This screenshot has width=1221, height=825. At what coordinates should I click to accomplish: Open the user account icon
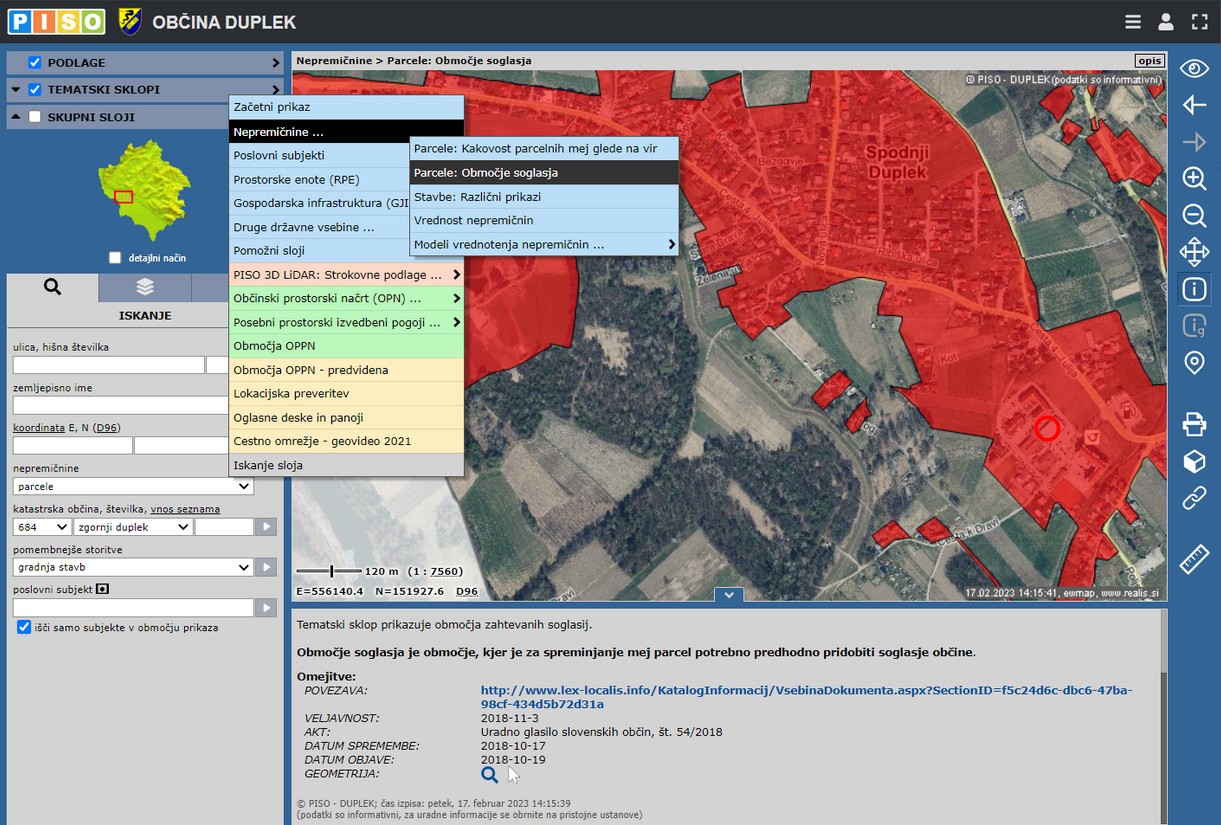(x=1166, y=22)
